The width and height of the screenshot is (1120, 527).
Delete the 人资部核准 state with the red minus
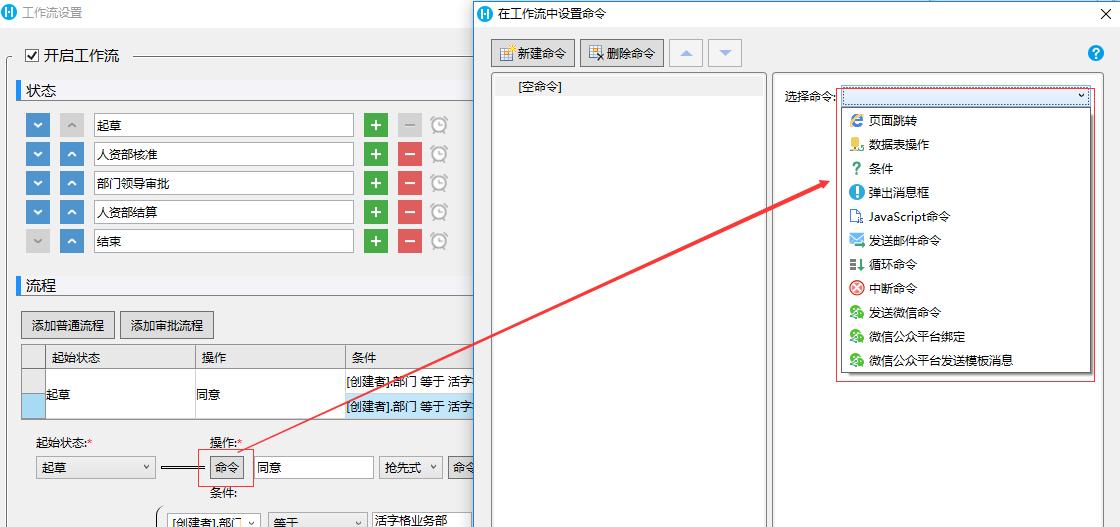409,154
